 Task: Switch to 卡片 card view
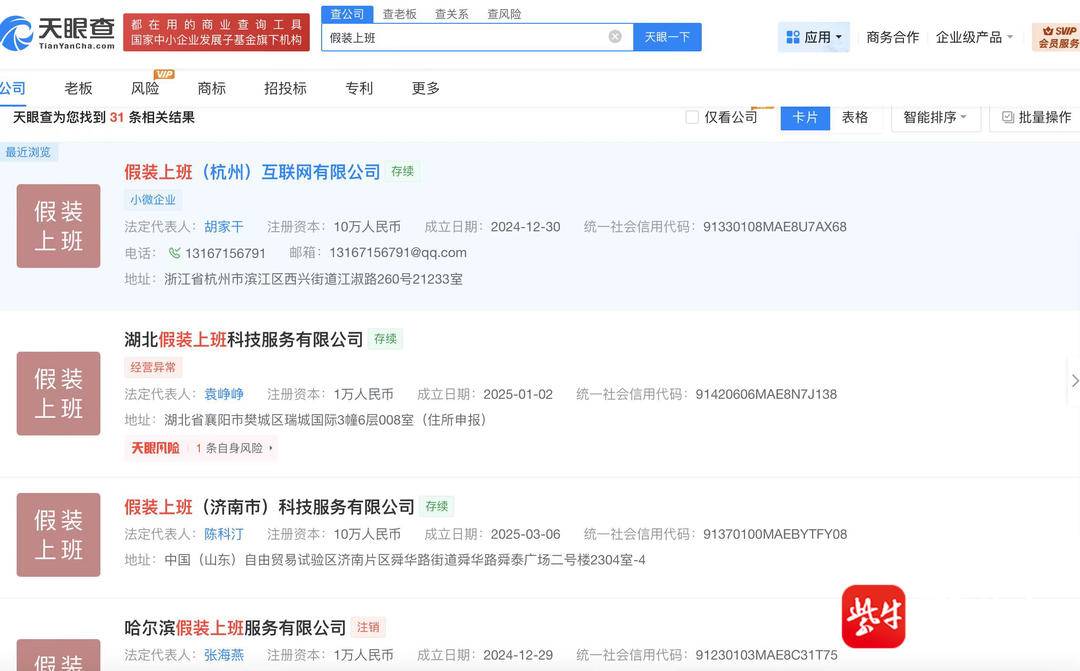[805, 117]
